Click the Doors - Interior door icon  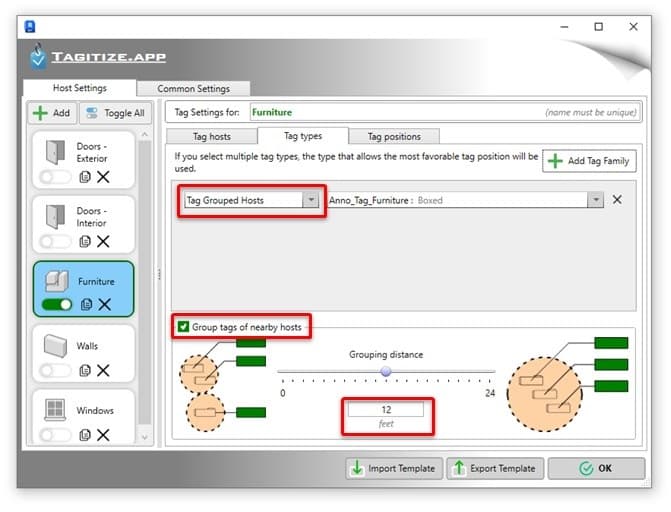pos(56,217)
